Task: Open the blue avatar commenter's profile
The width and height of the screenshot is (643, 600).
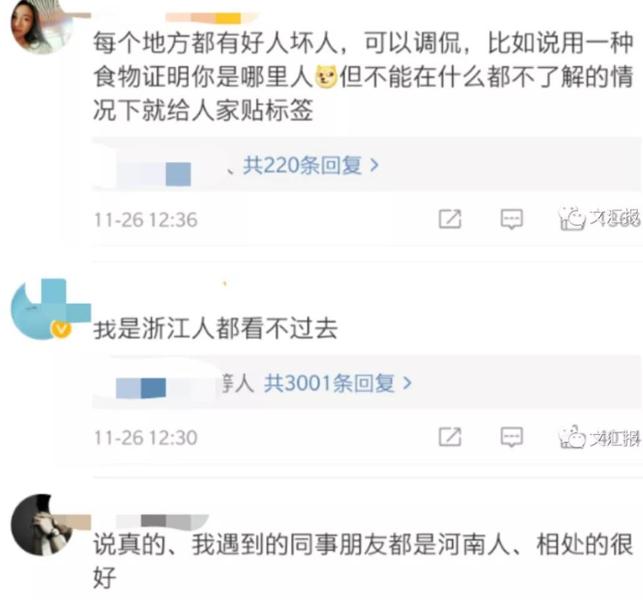Action: (41, 310)
